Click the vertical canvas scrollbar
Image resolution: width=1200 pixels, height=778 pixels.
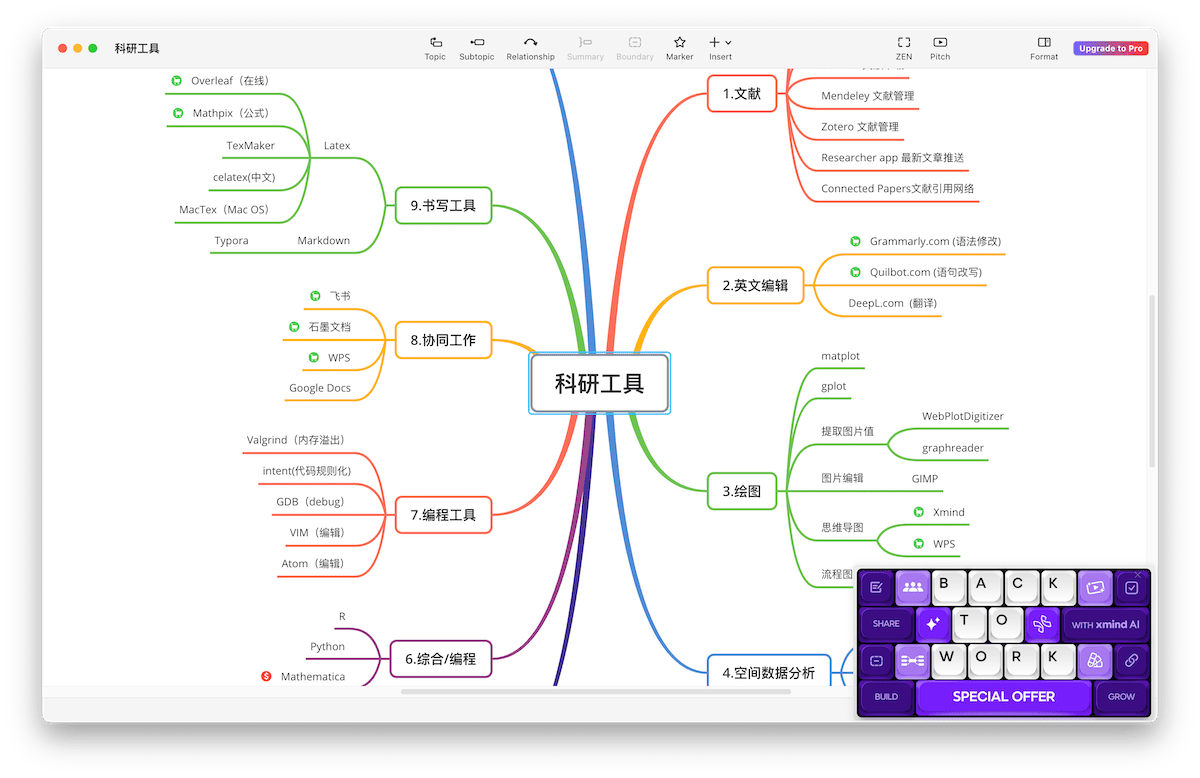tap(1153, 380)
